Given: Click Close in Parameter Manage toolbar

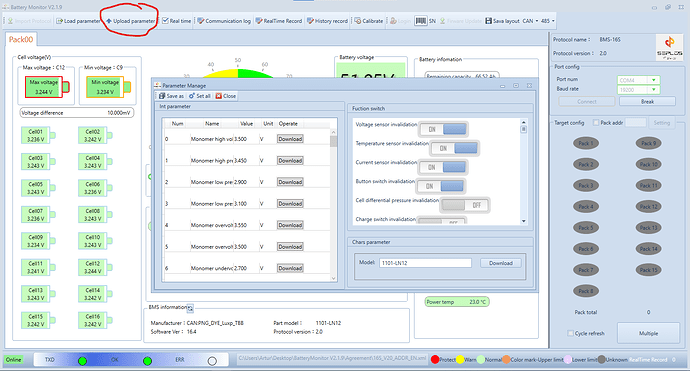Looking at the screenshot, I should [226, 96].
